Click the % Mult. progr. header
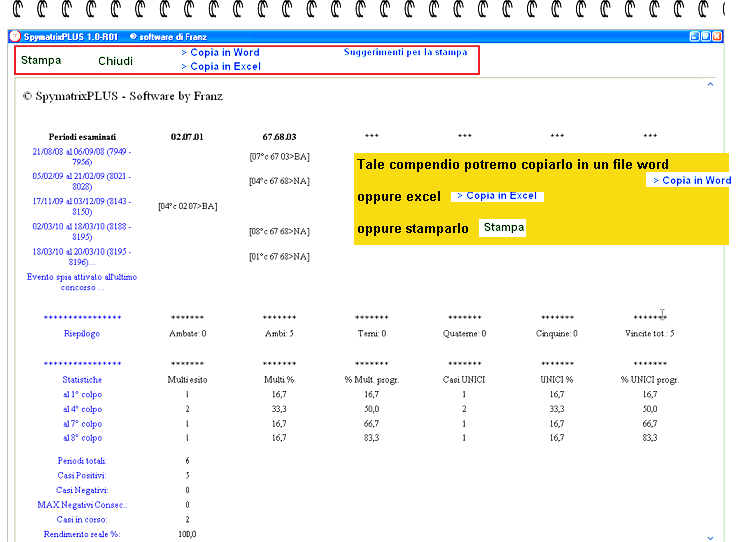 372,380
